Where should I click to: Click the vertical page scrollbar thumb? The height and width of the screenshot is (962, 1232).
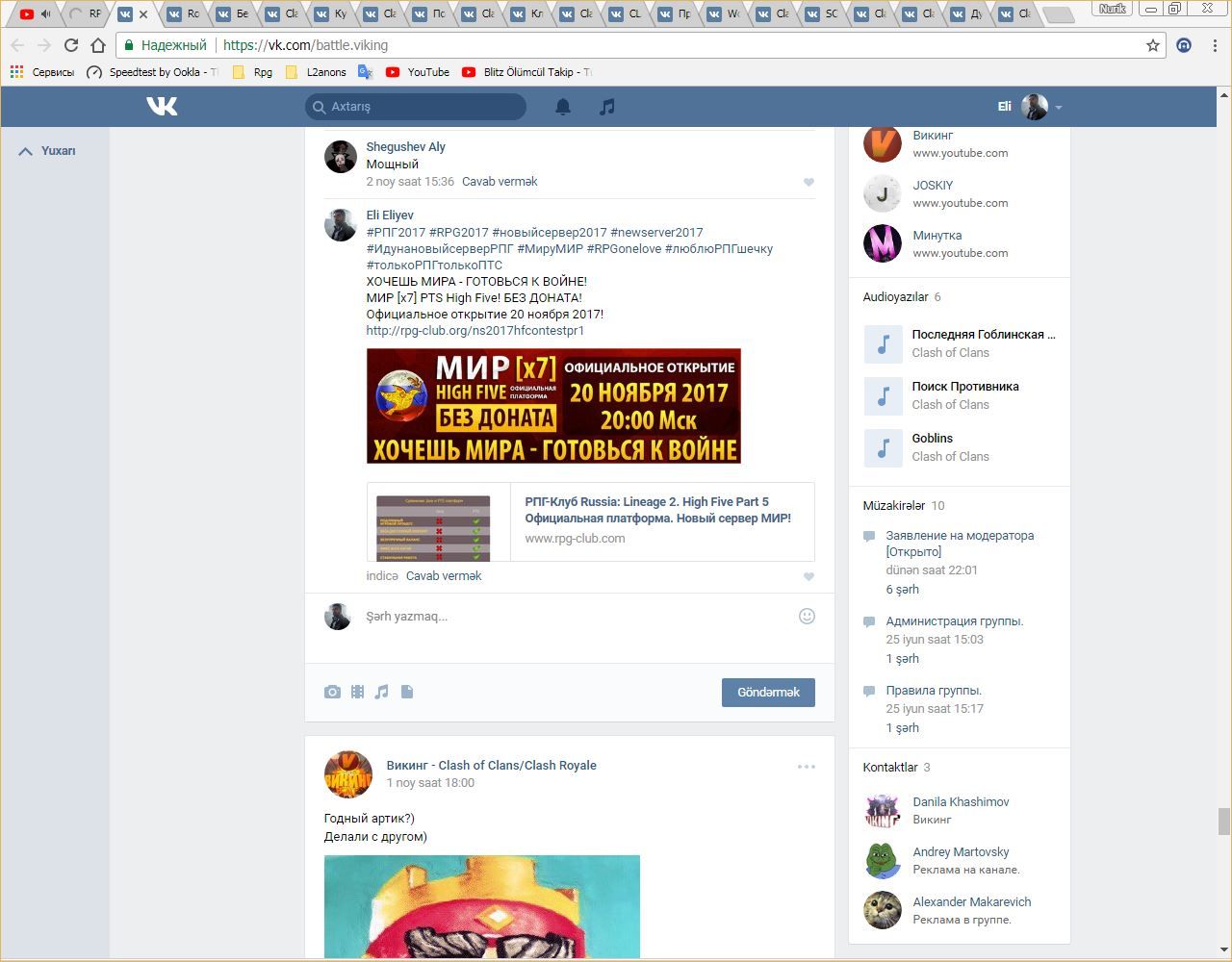1224,822
